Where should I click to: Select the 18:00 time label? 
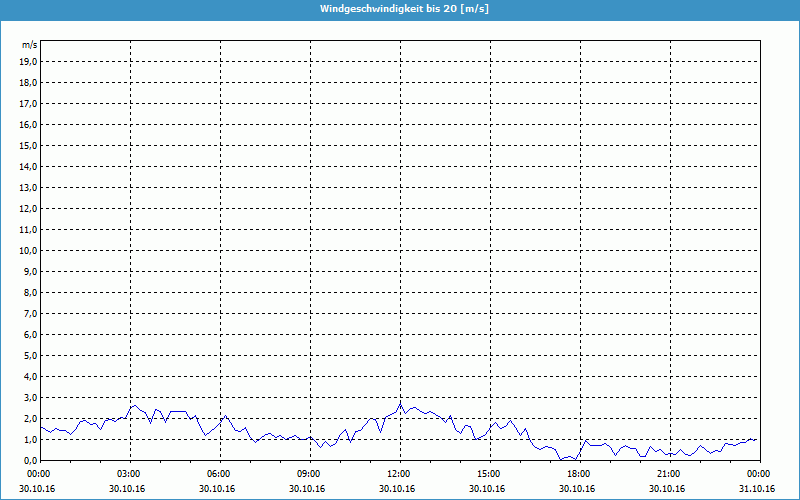[x=579, y=473]
